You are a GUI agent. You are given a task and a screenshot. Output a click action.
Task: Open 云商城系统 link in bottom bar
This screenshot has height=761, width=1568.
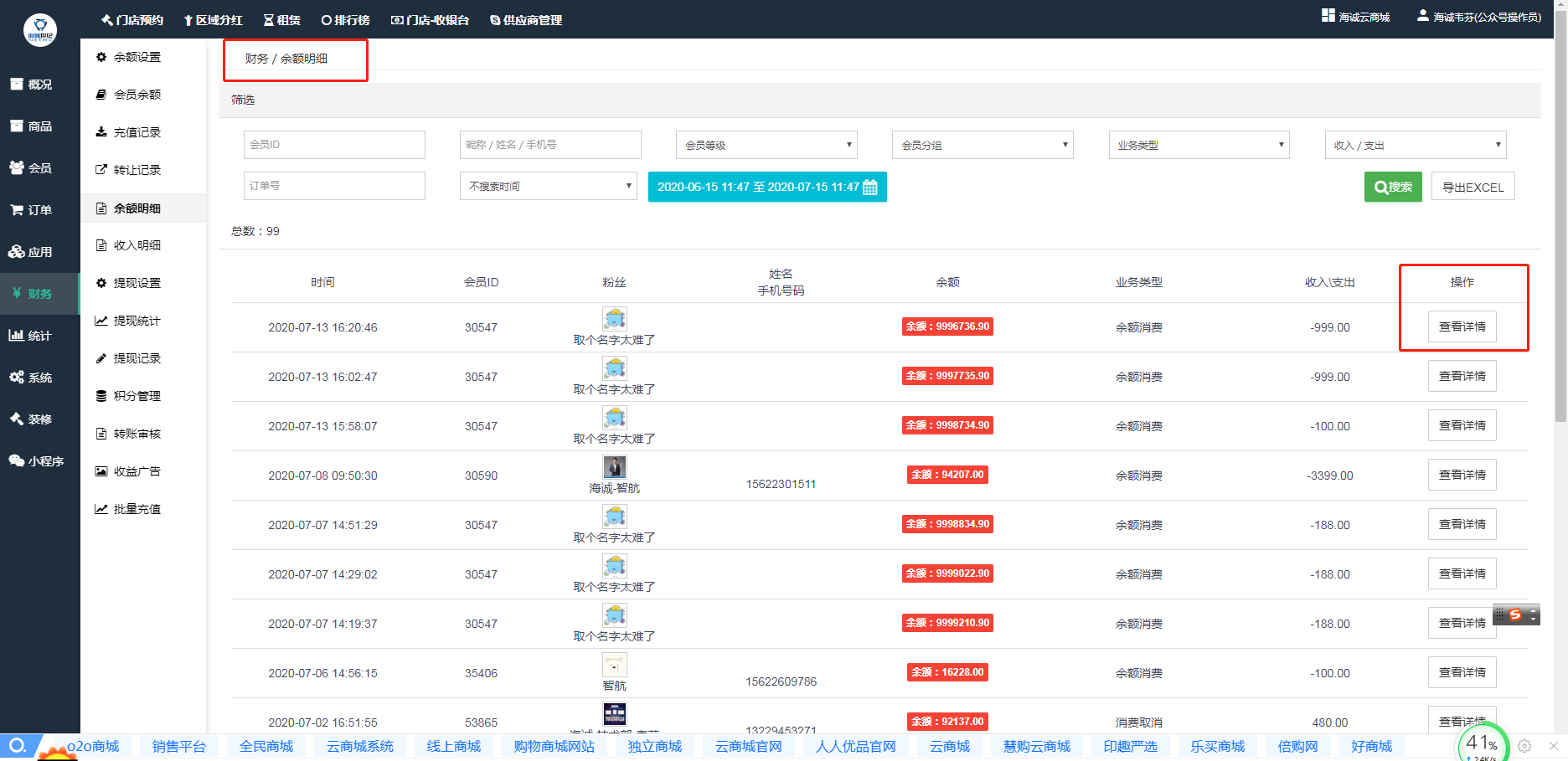pyautogui.click(x=360, y=746)
